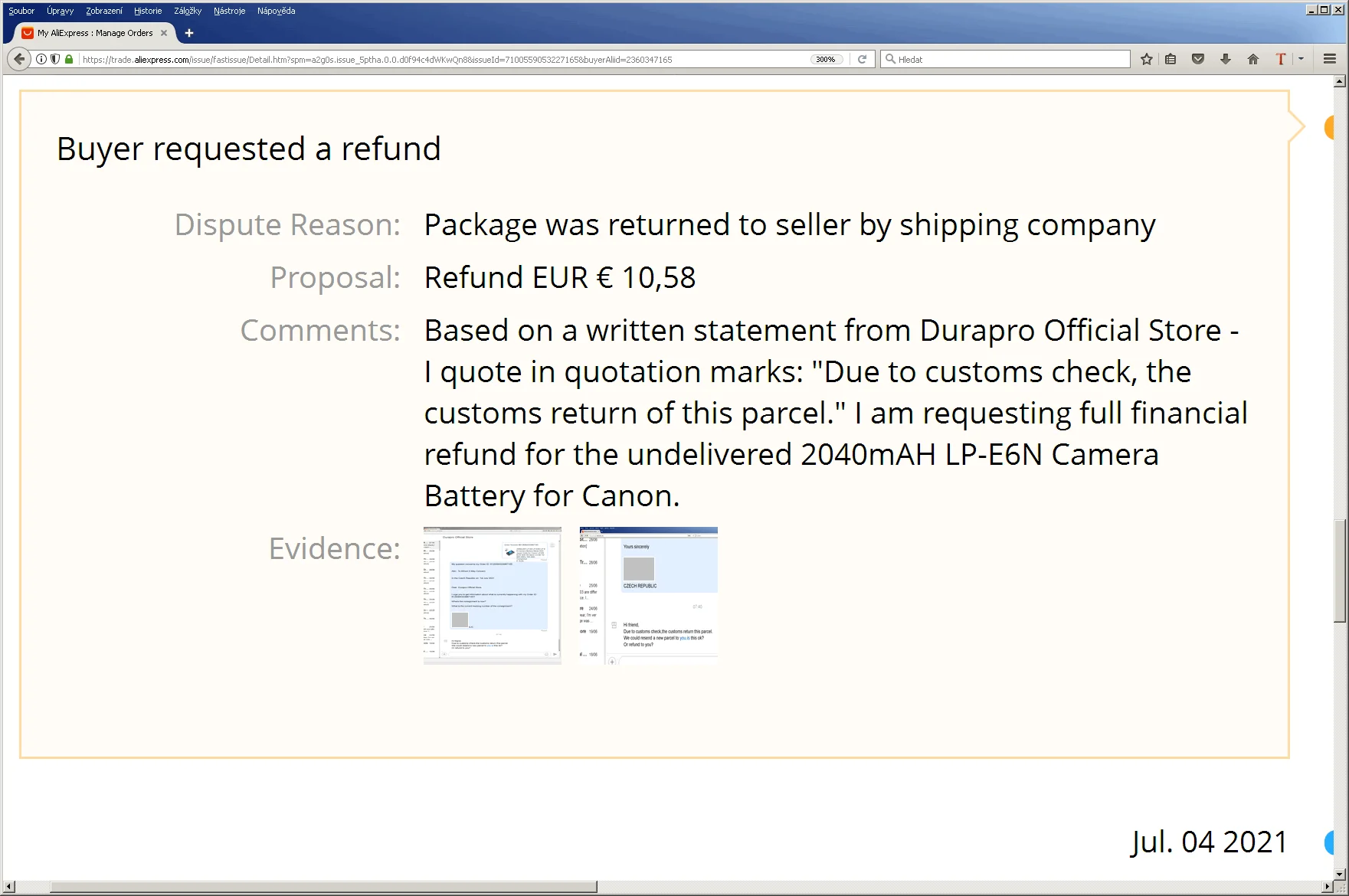Go to the Home page icon
The height and width of the screenshot is (896, 1349).
[1253, 59]
